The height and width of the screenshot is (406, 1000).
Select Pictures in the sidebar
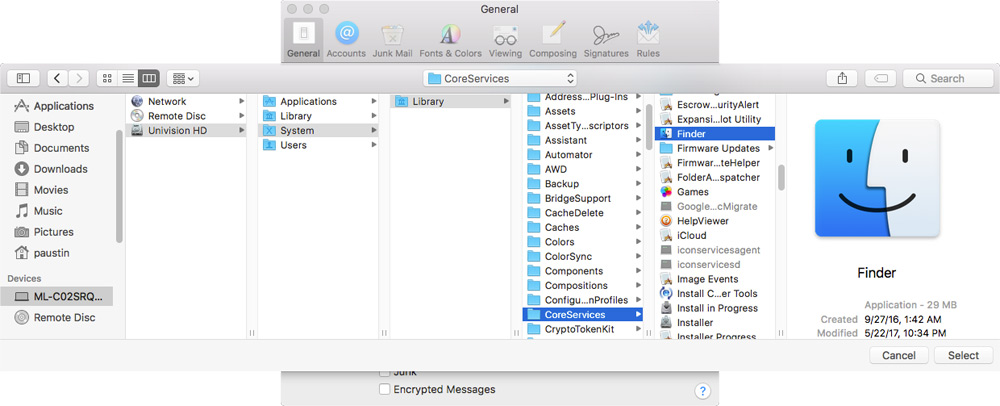coord(57,232)
